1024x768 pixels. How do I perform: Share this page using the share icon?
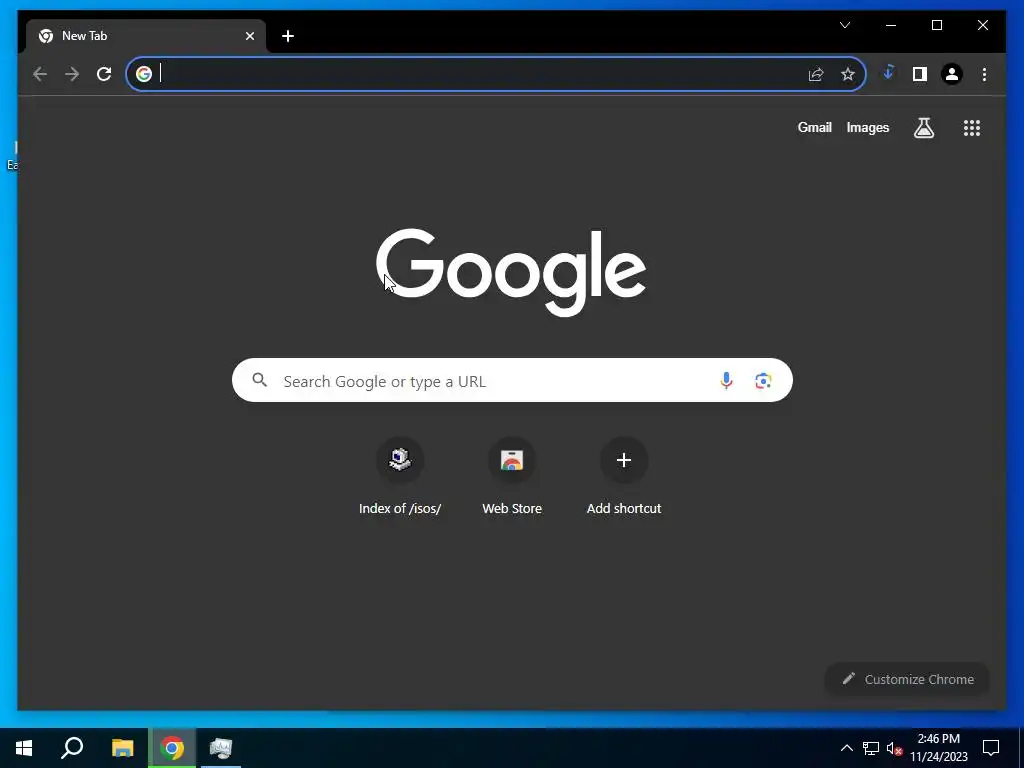(x=816, y=74)
